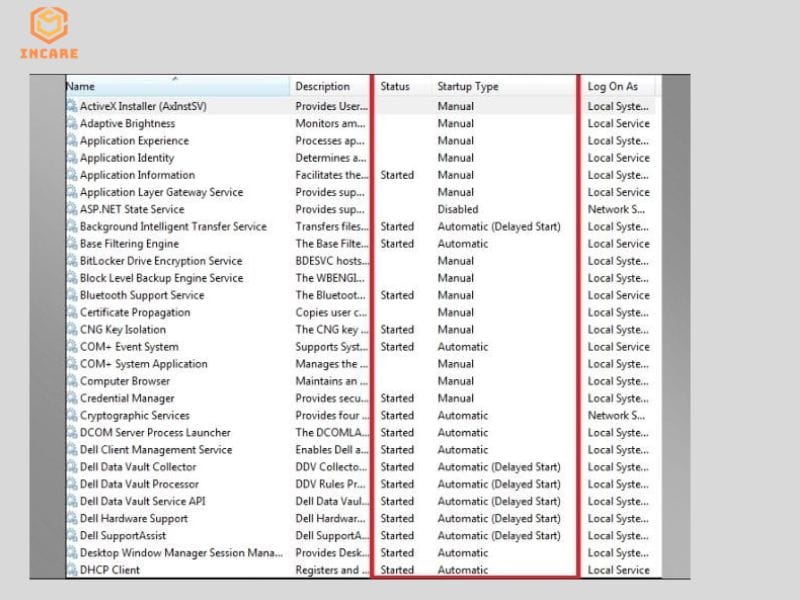Click the gear icon beside Credential Manager

point(72,398)
